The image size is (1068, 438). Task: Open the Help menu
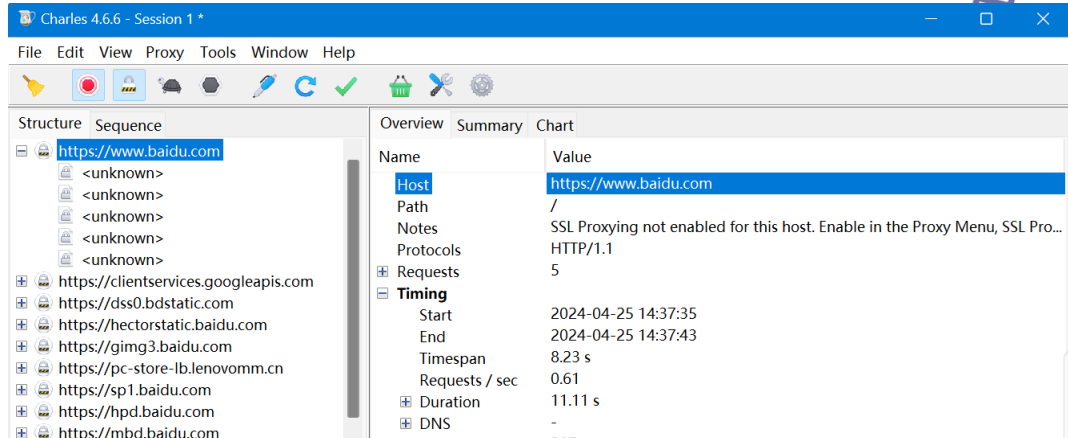pyautogui.click(x=339, y=52)
